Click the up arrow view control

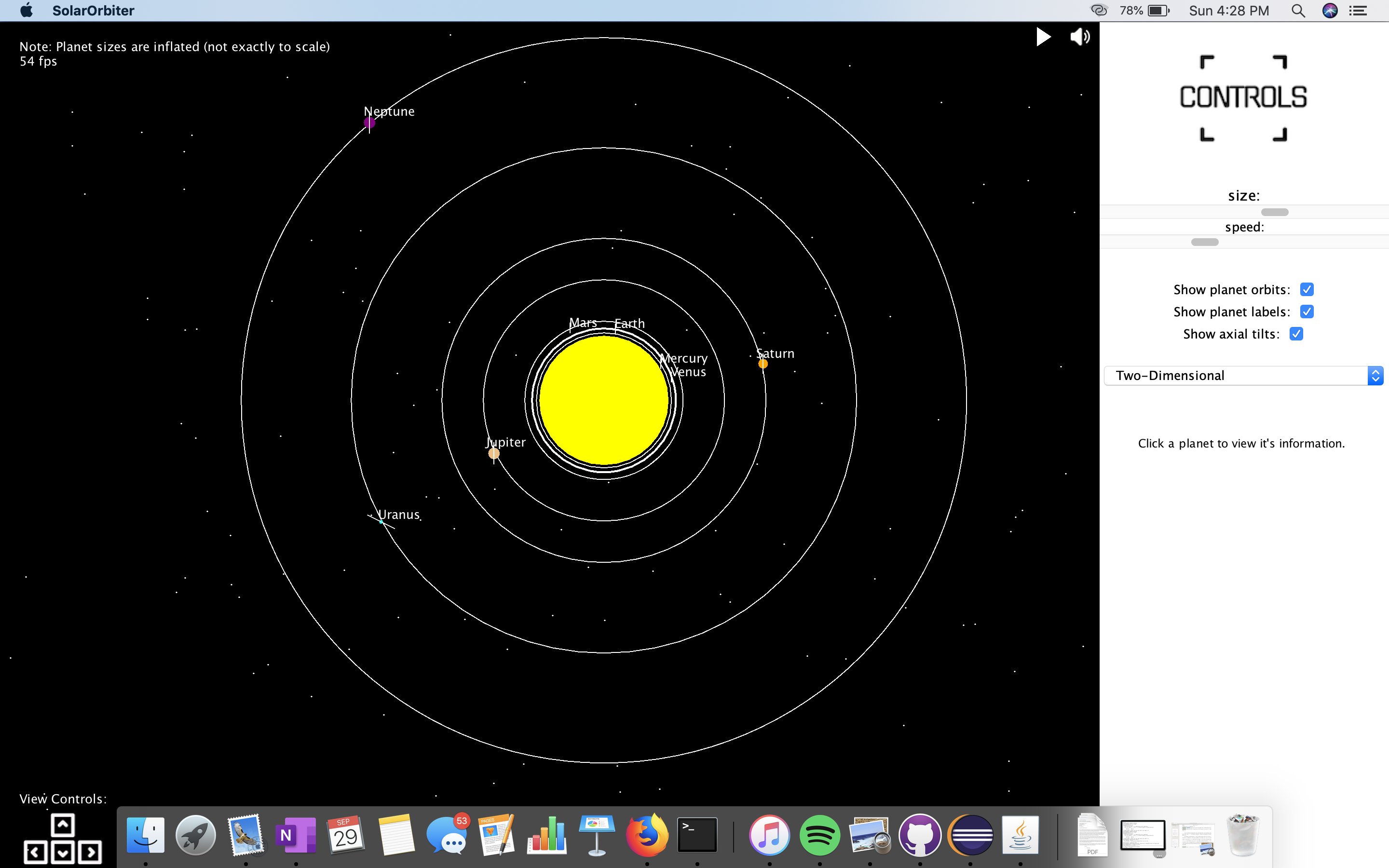coord(63,825)
